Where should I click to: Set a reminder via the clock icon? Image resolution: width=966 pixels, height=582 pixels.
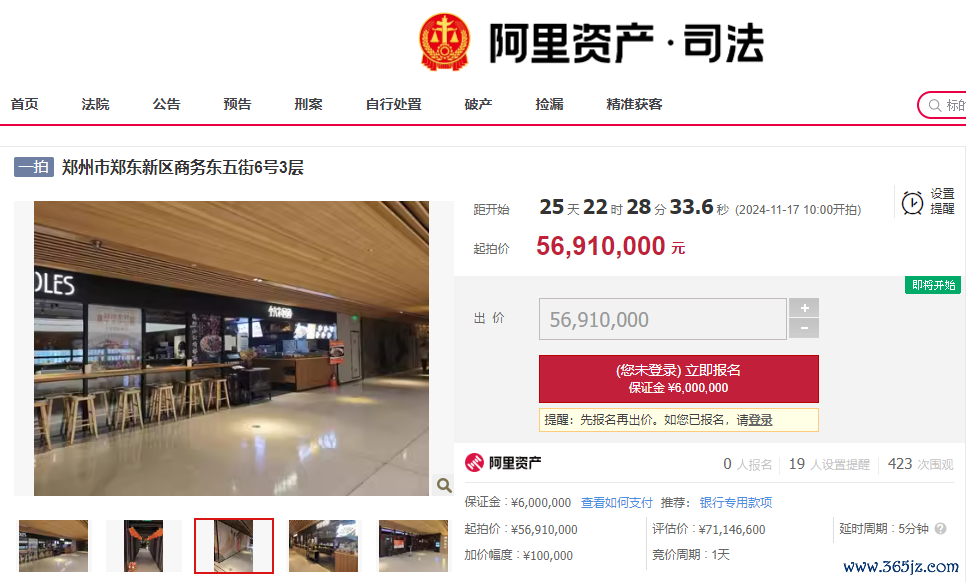(912, 203)
